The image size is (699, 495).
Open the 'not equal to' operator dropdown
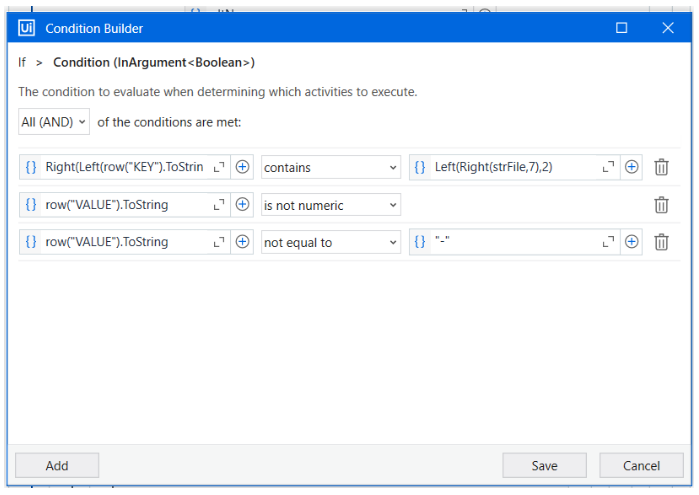(331, 242)
